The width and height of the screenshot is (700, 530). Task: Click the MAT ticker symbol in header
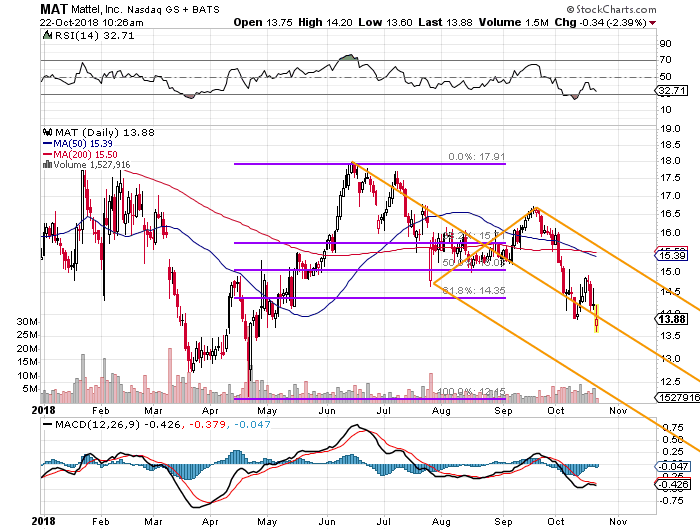pyautogui.click(x=54, y=9)
